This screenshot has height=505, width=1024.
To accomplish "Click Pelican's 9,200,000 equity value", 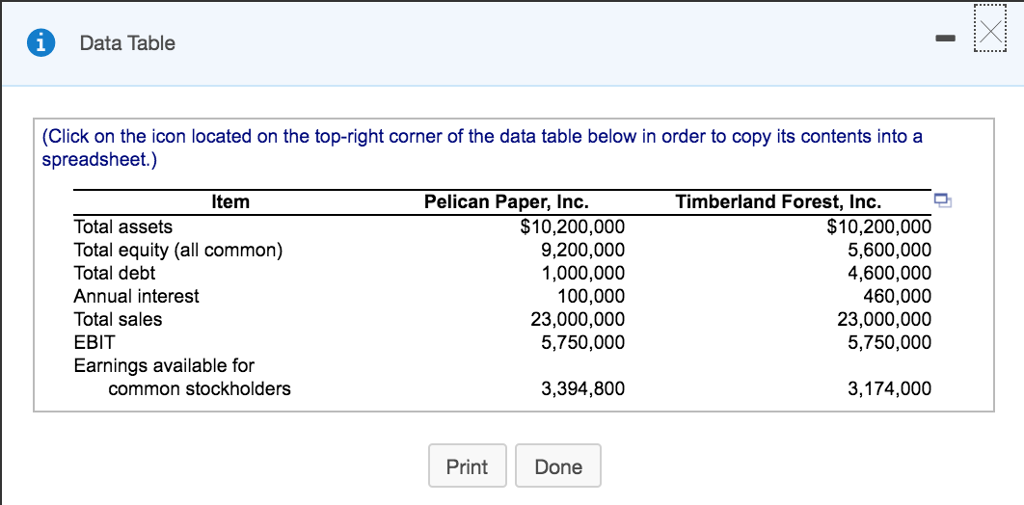I will tap(583, 250).
